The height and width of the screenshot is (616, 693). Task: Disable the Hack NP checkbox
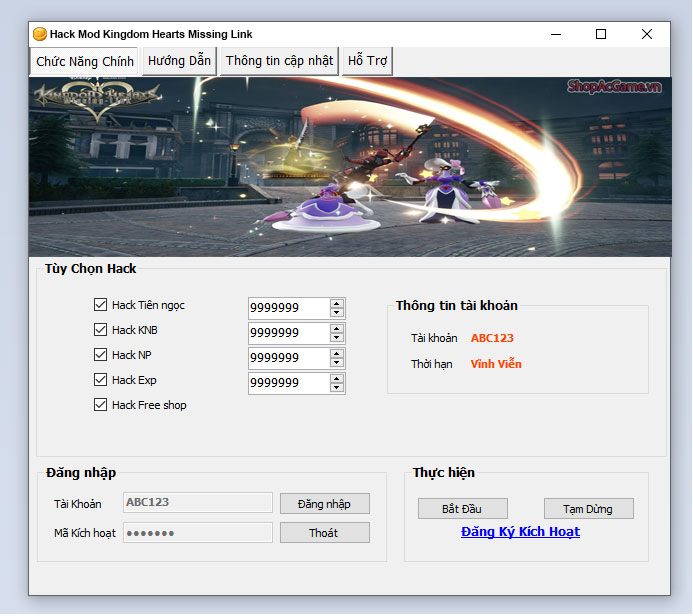(100, 355)
